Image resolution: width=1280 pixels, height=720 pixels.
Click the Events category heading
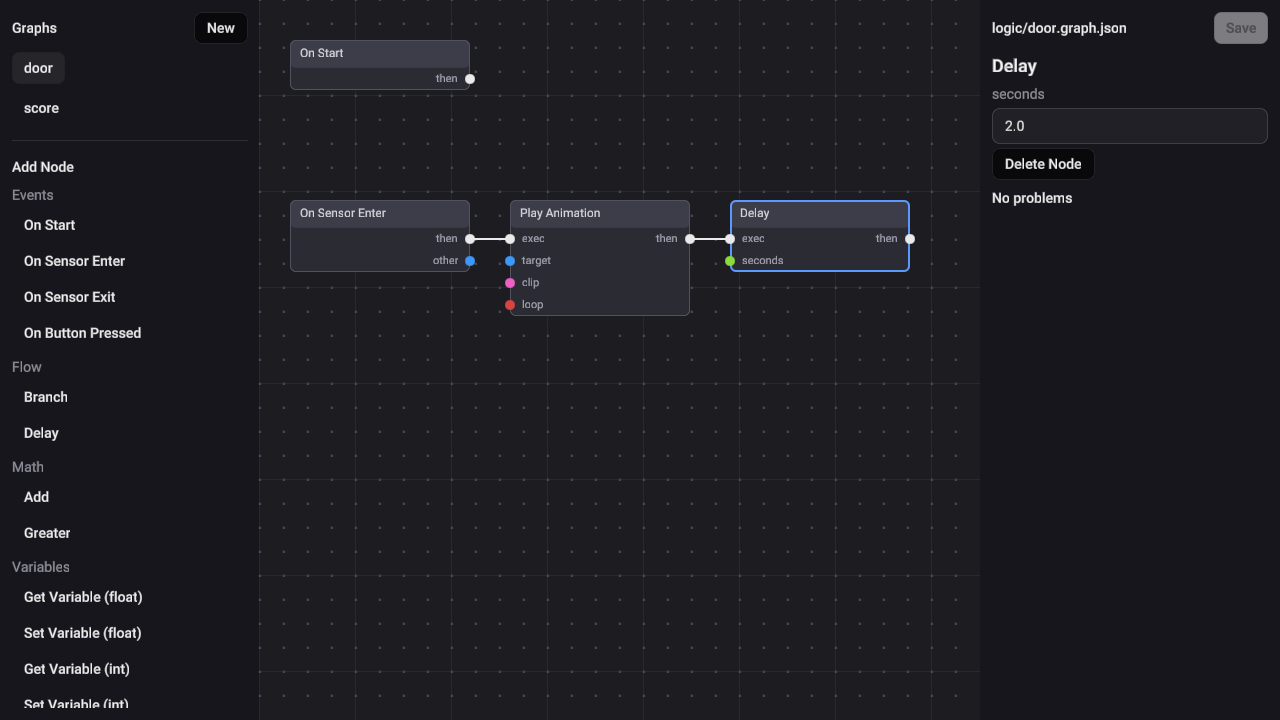click(x=33, y=195)
